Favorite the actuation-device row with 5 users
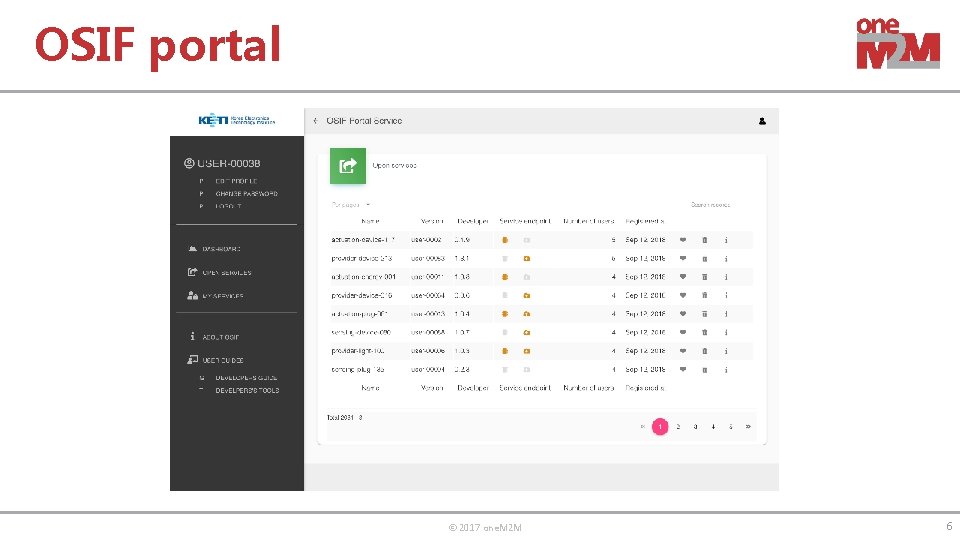Screen dimensions: 960x540 point(683,240)
